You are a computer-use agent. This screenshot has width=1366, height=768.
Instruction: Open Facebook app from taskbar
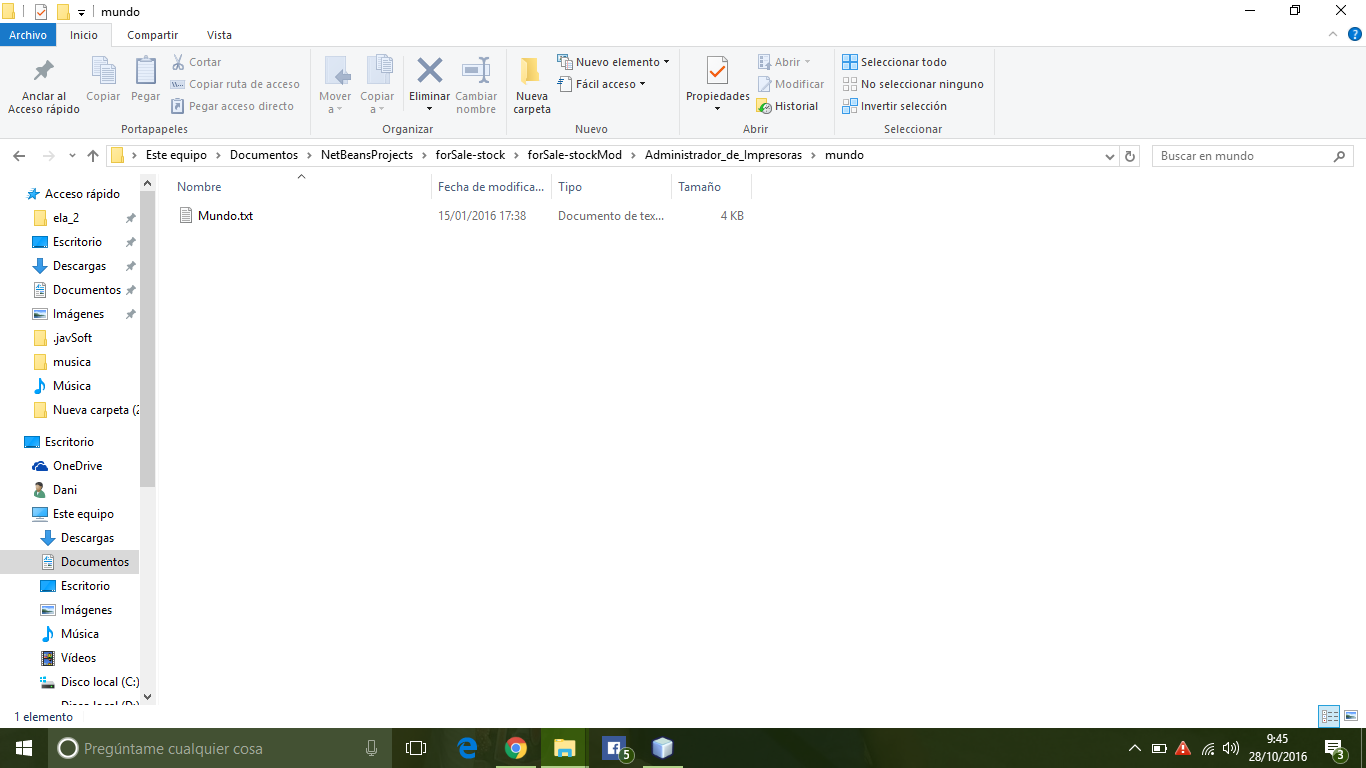coord(616,748)
